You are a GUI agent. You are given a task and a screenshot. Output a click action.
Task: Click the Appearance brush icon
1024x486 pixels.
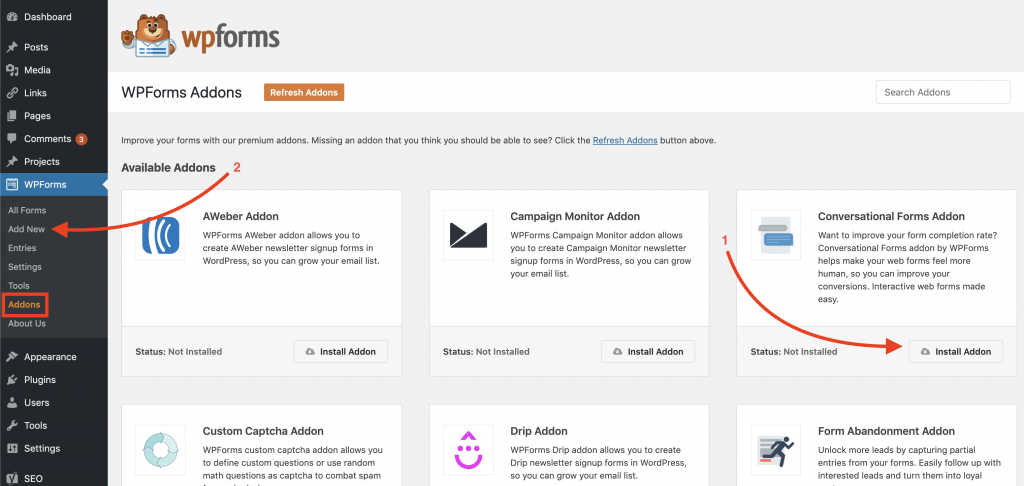[x=12, y=357]
